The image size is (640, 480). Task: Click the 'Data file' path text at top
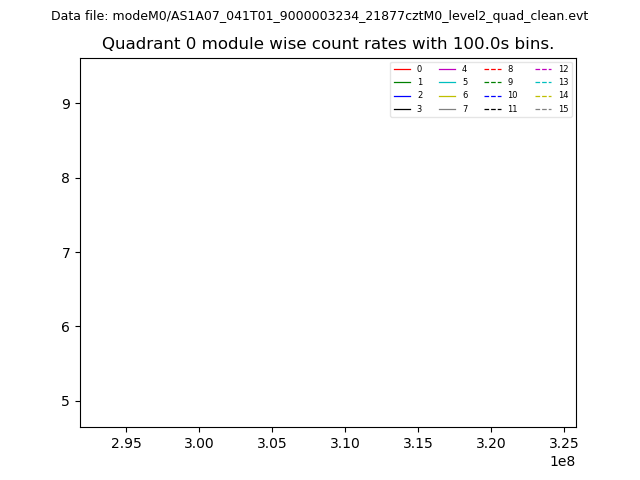coord(319,16)
